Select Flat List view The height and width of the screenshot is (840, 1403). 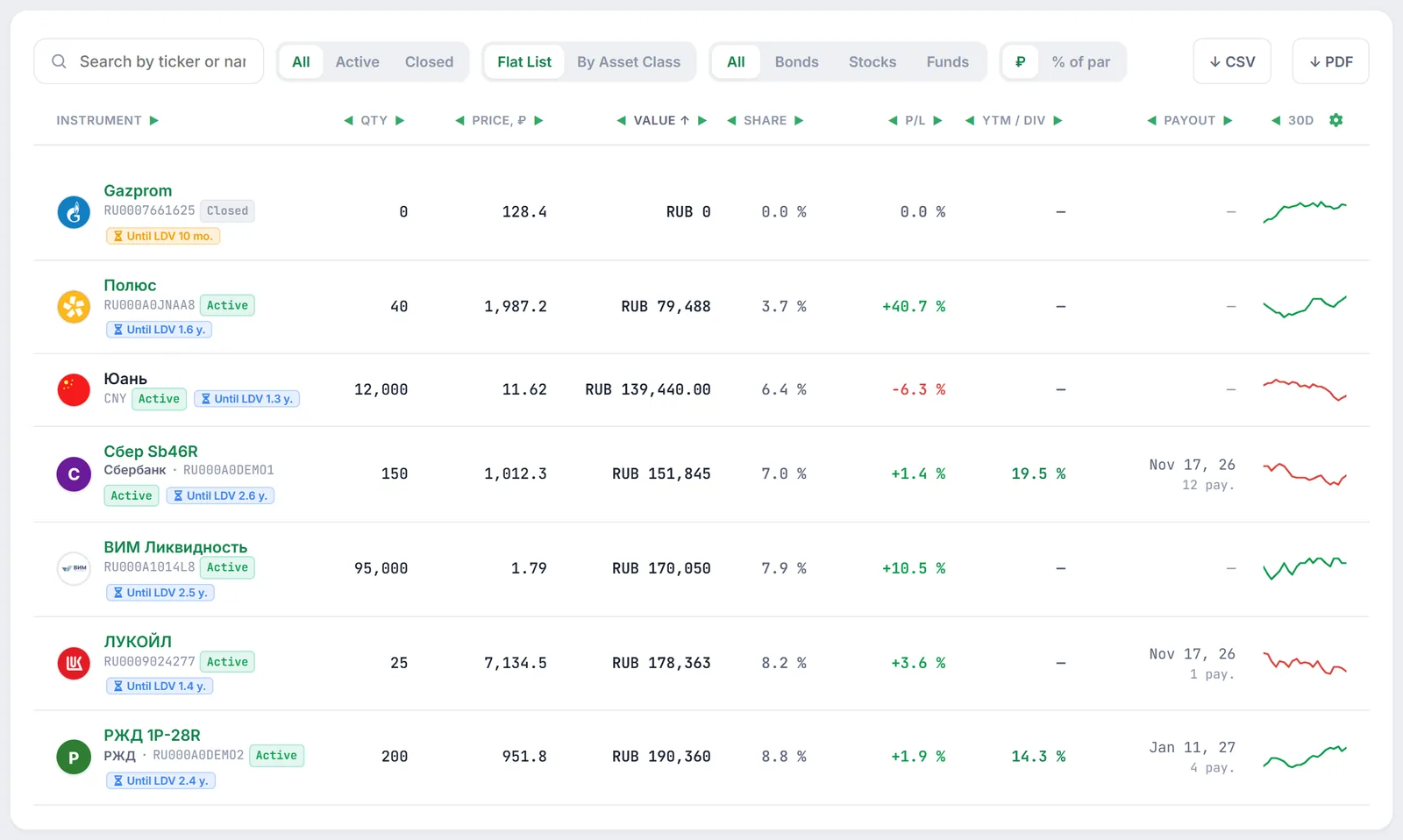(524, 61)
